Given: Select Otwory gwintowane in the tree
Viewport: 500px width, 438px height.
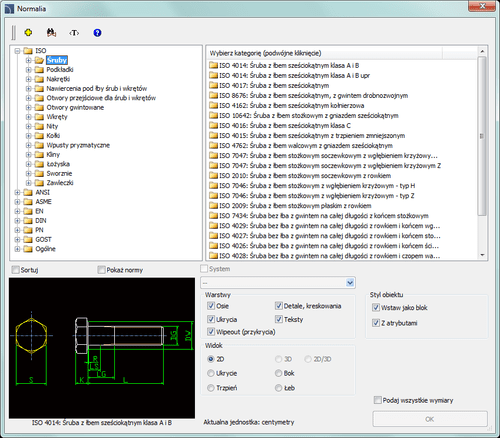Looking at the screenshot, I should tap(75, 107).
